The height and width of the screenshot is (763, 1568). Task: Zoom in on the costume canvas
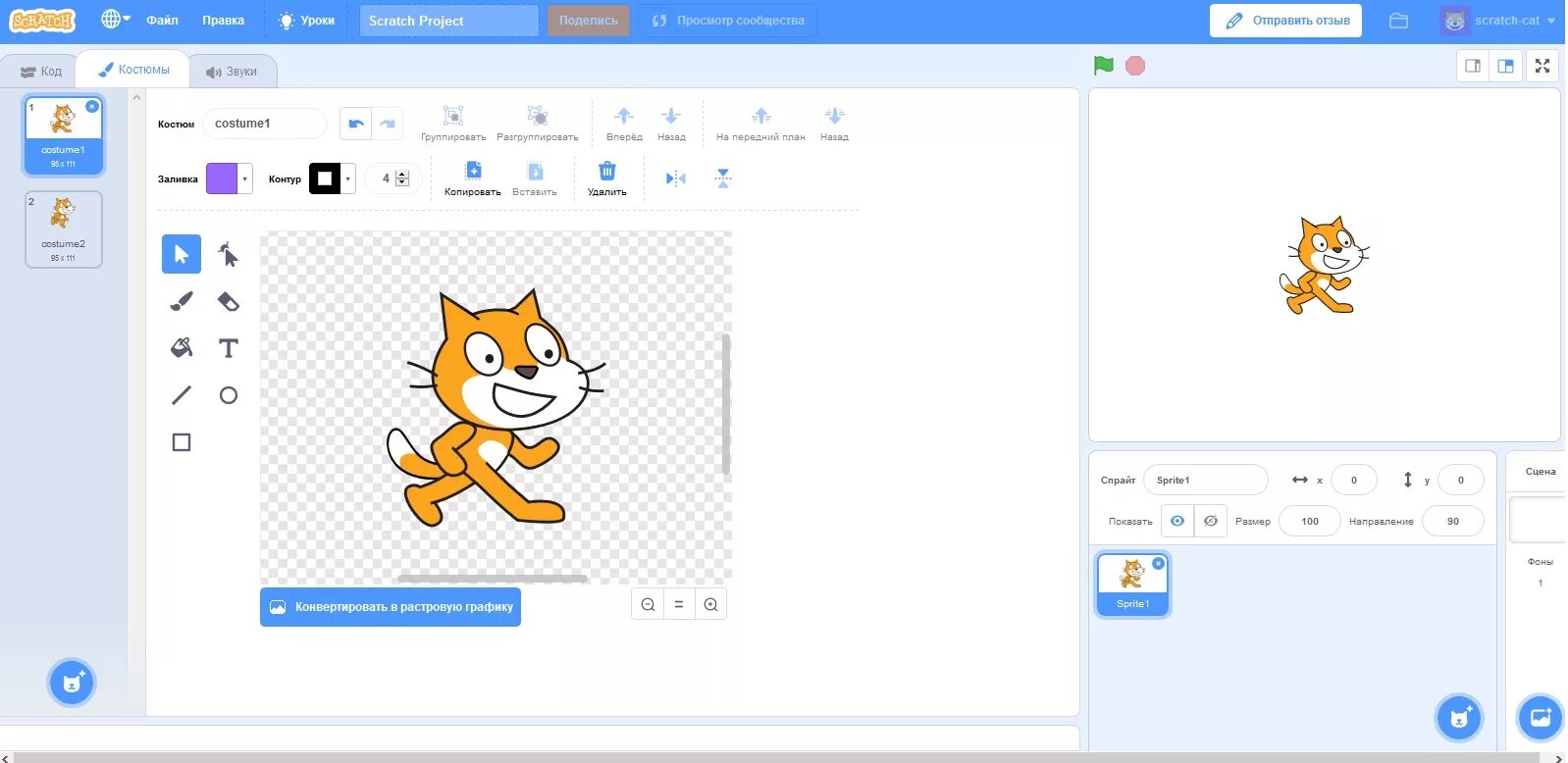pyautogui.click(x=710, y=604)
